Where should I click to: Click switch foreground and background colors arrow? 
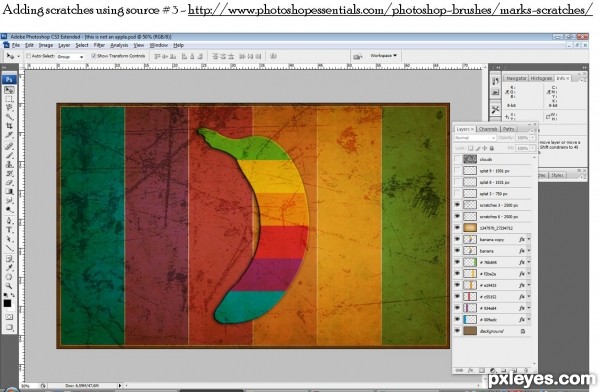click(x=13, y=295)
